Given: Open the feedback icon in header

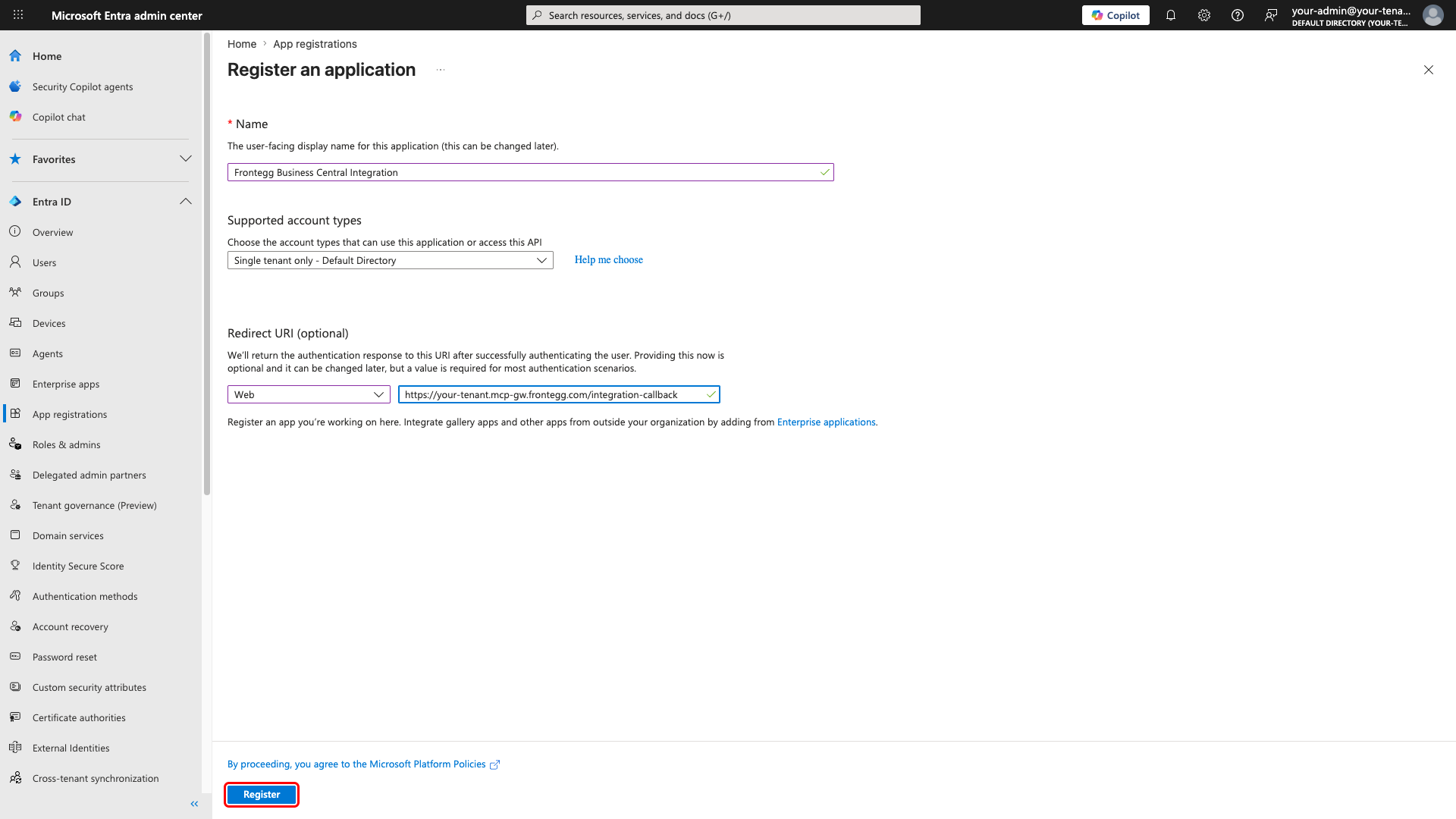Looking at the screenshot, I should 1271,15.
